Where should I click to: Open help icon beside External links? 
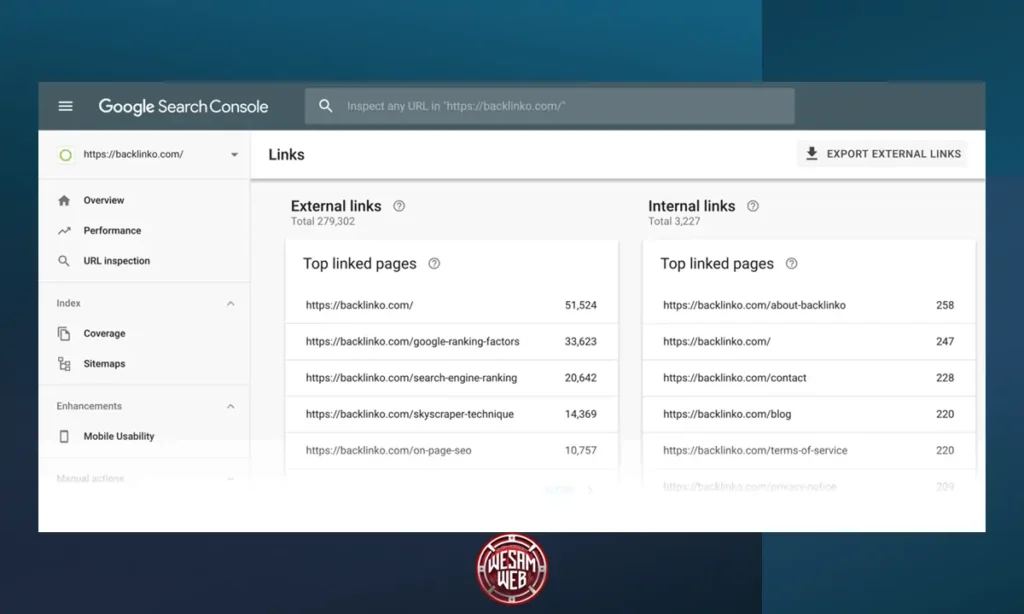399,206
